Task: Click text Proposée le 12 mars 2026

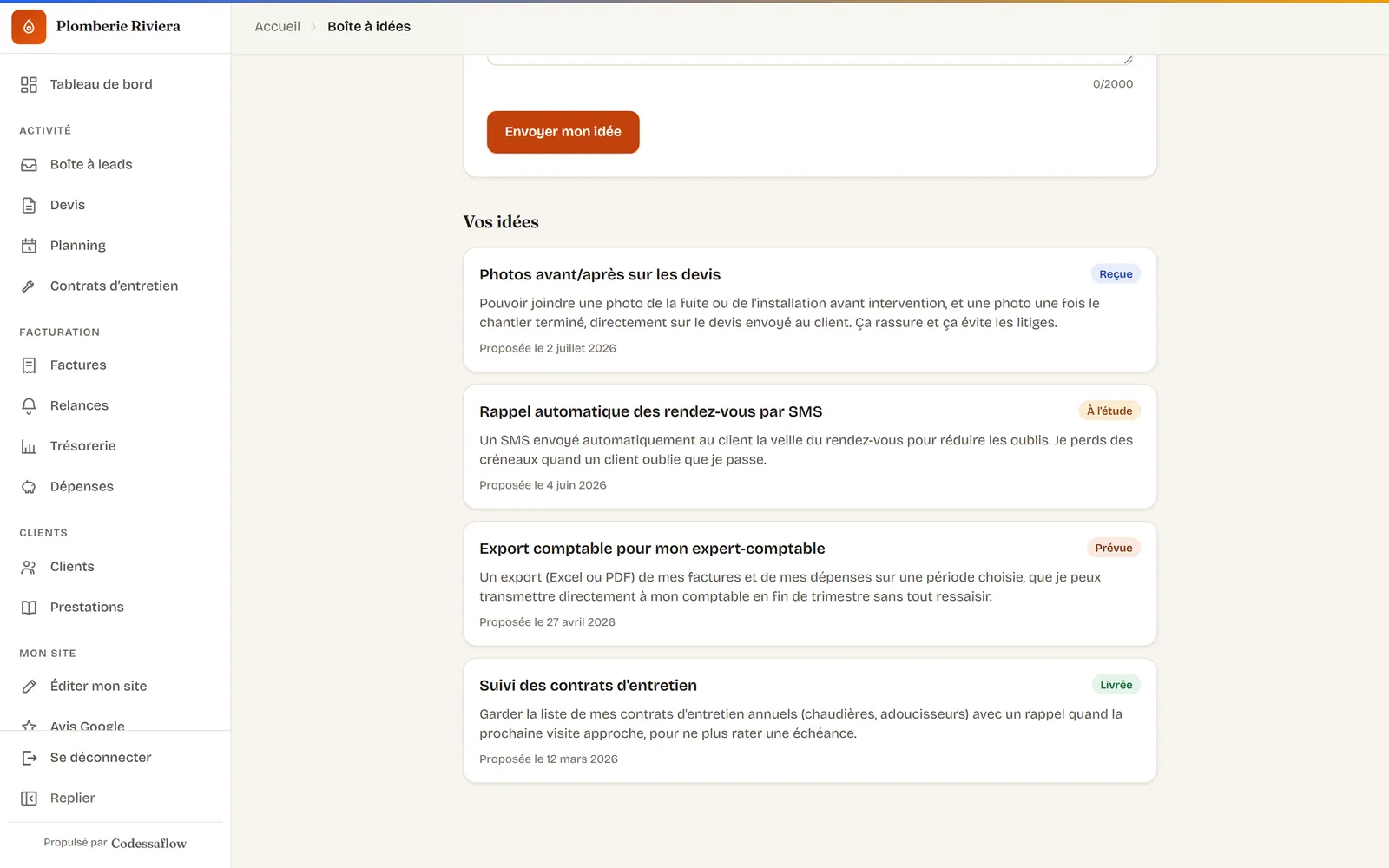Action: click(x=549, y=759)
